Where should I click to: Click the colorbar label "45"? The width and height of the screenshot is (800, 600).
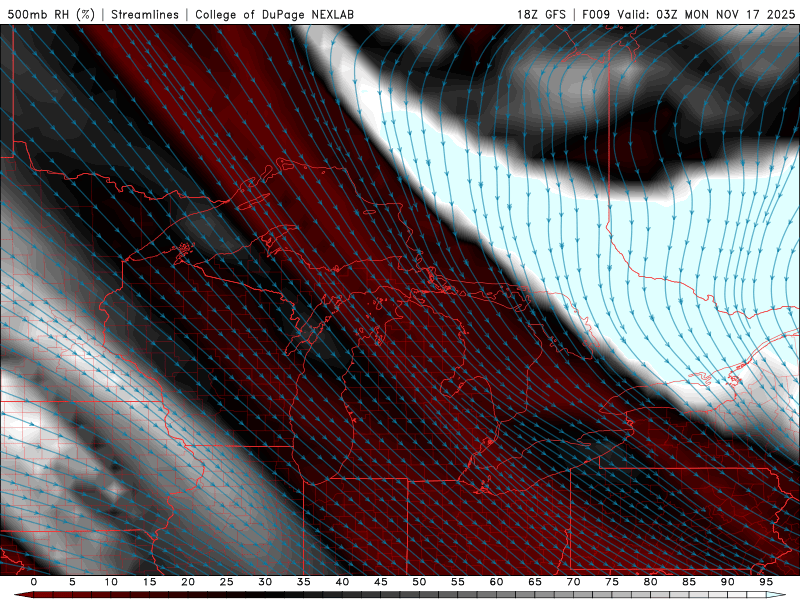click(x=381, y=582)
